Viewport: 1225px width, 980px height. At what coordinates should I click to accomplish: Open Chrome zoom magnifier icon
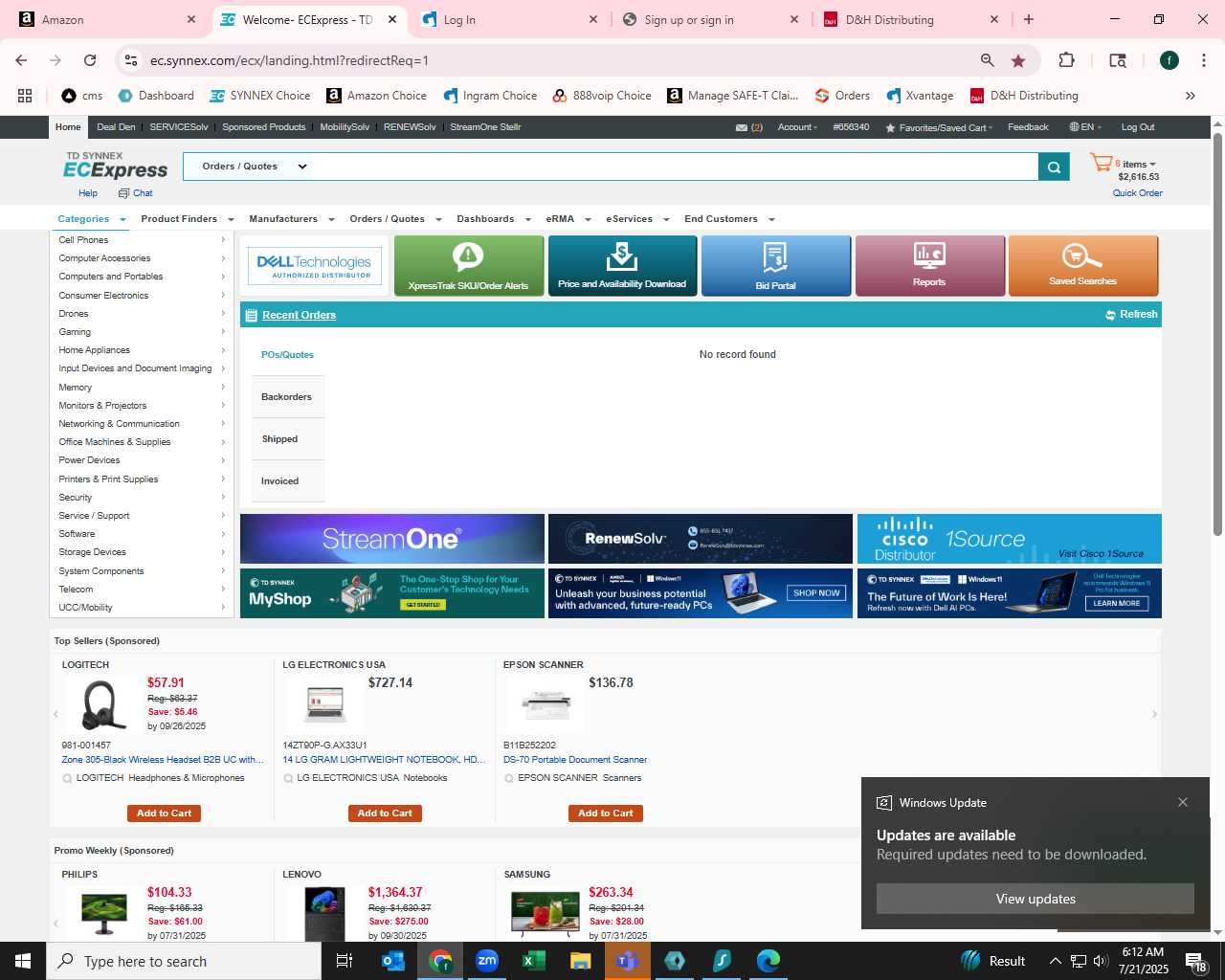point(987,60)
